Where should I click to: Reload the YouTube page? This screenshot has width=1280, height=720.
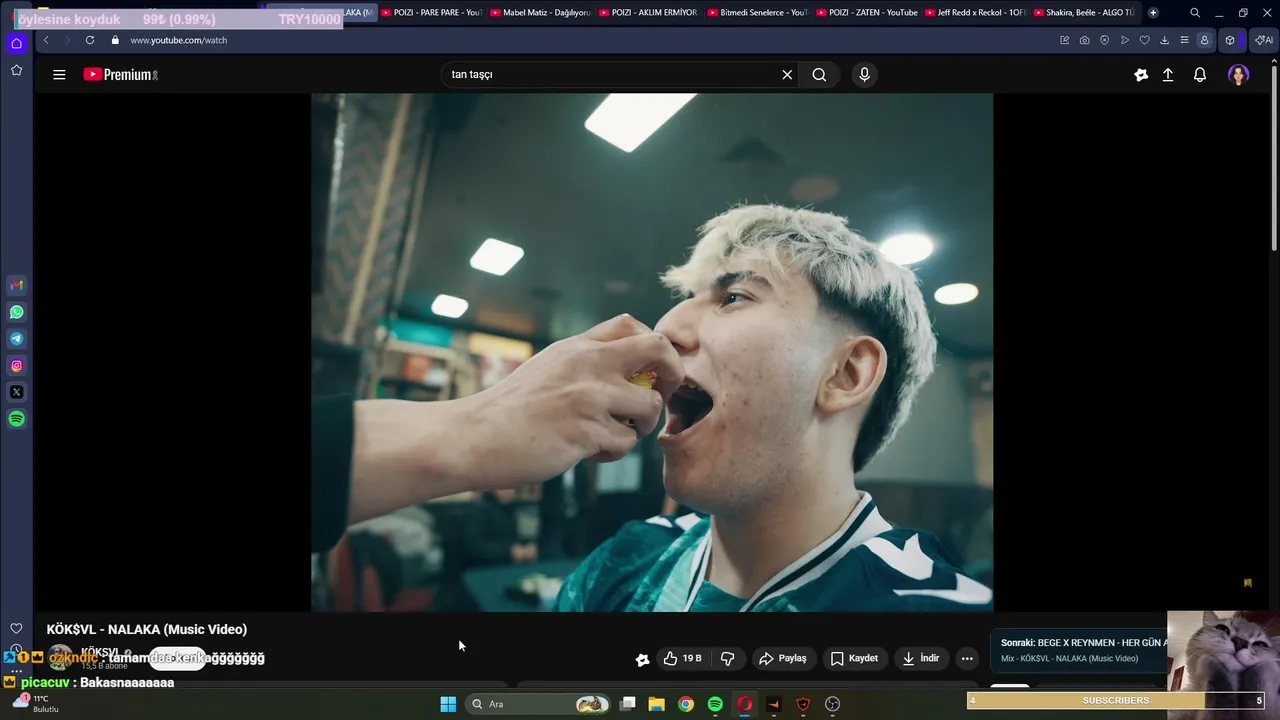pos(90,40)
